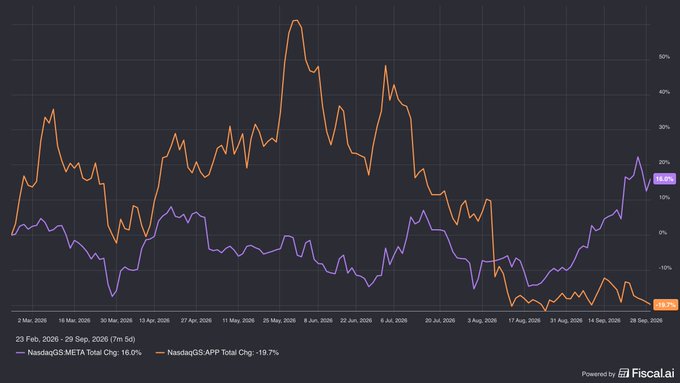This screenshot has height=383, width=680.
Task: Click the purple 16.0% end value badge
Action: pos(664,179)
